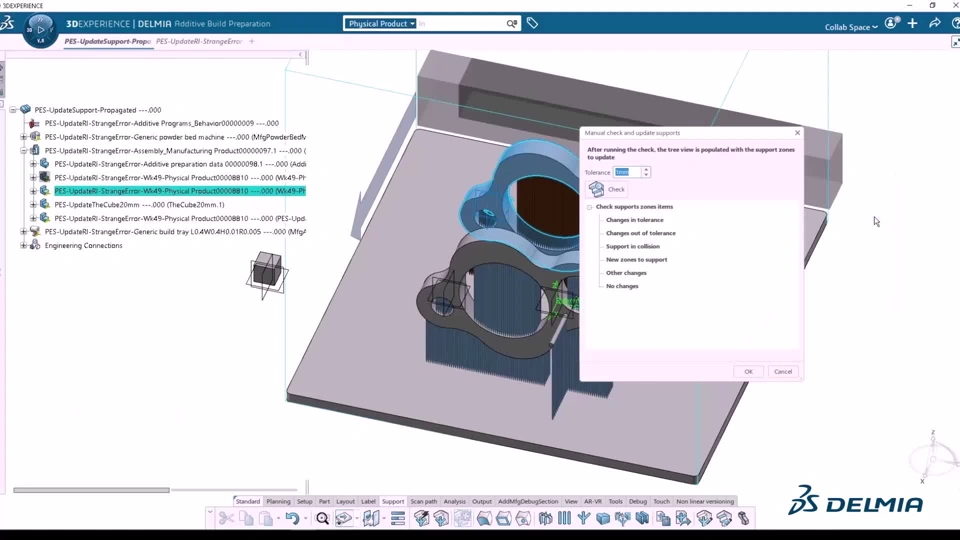Open the Collab Space dropdown

point(850,27)
